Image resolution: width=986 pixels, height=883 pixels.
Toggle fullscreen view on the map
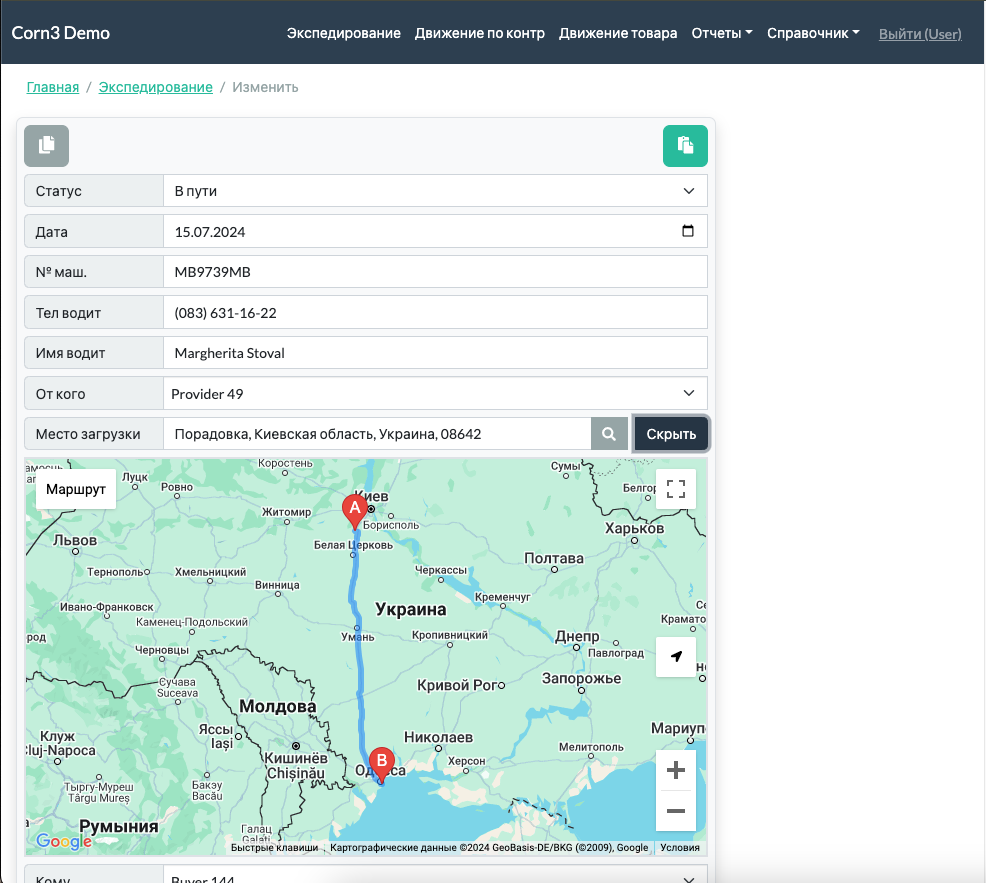pos(676,489)
